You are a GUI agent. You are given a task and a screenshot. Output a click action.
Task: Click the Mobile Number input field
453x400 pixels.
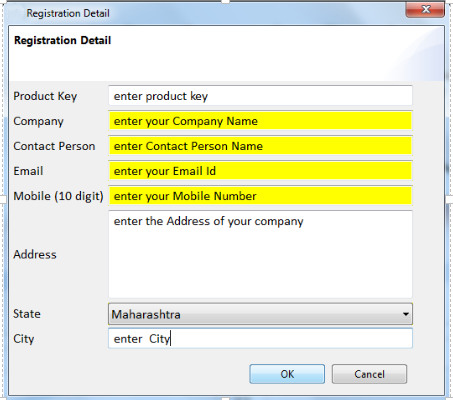pyautogui.click(x=260, y=196)
